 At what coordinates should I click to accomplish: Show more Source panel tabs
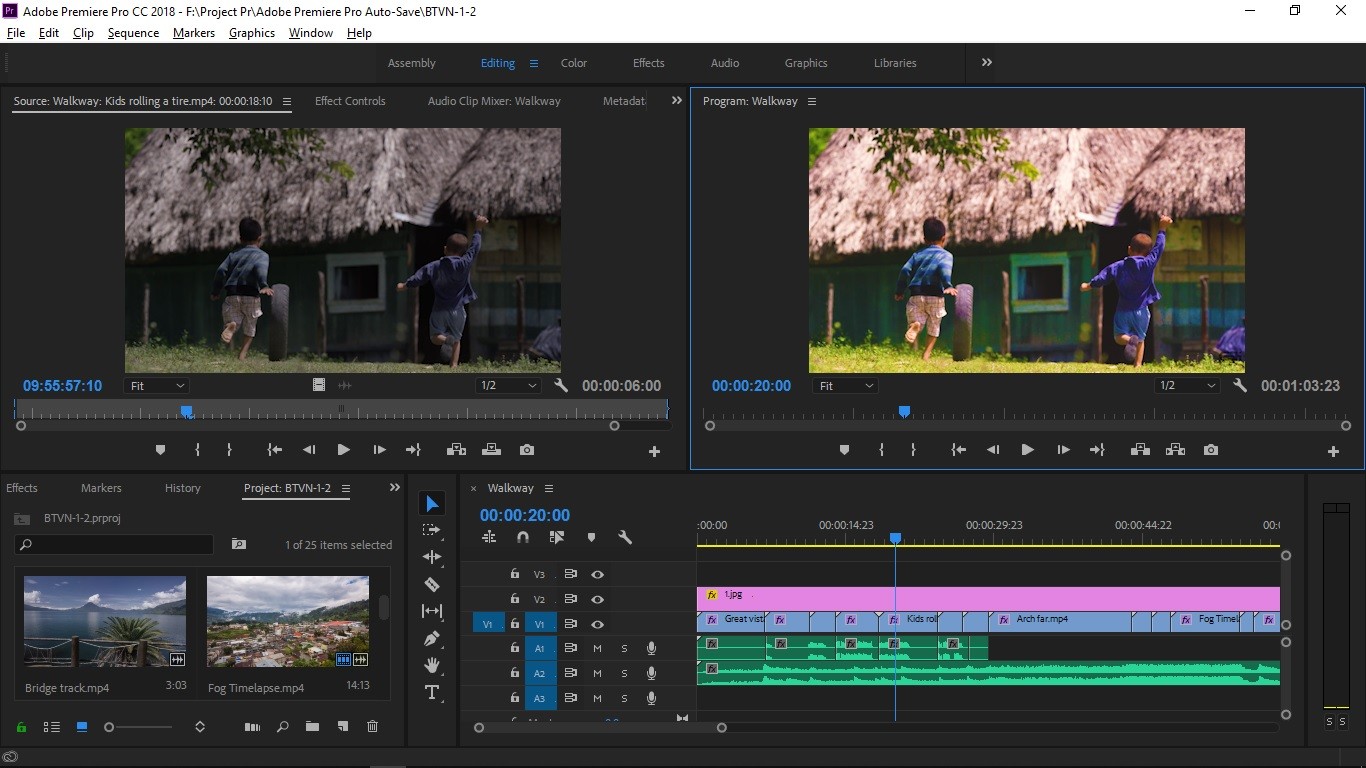pos(677,100)
